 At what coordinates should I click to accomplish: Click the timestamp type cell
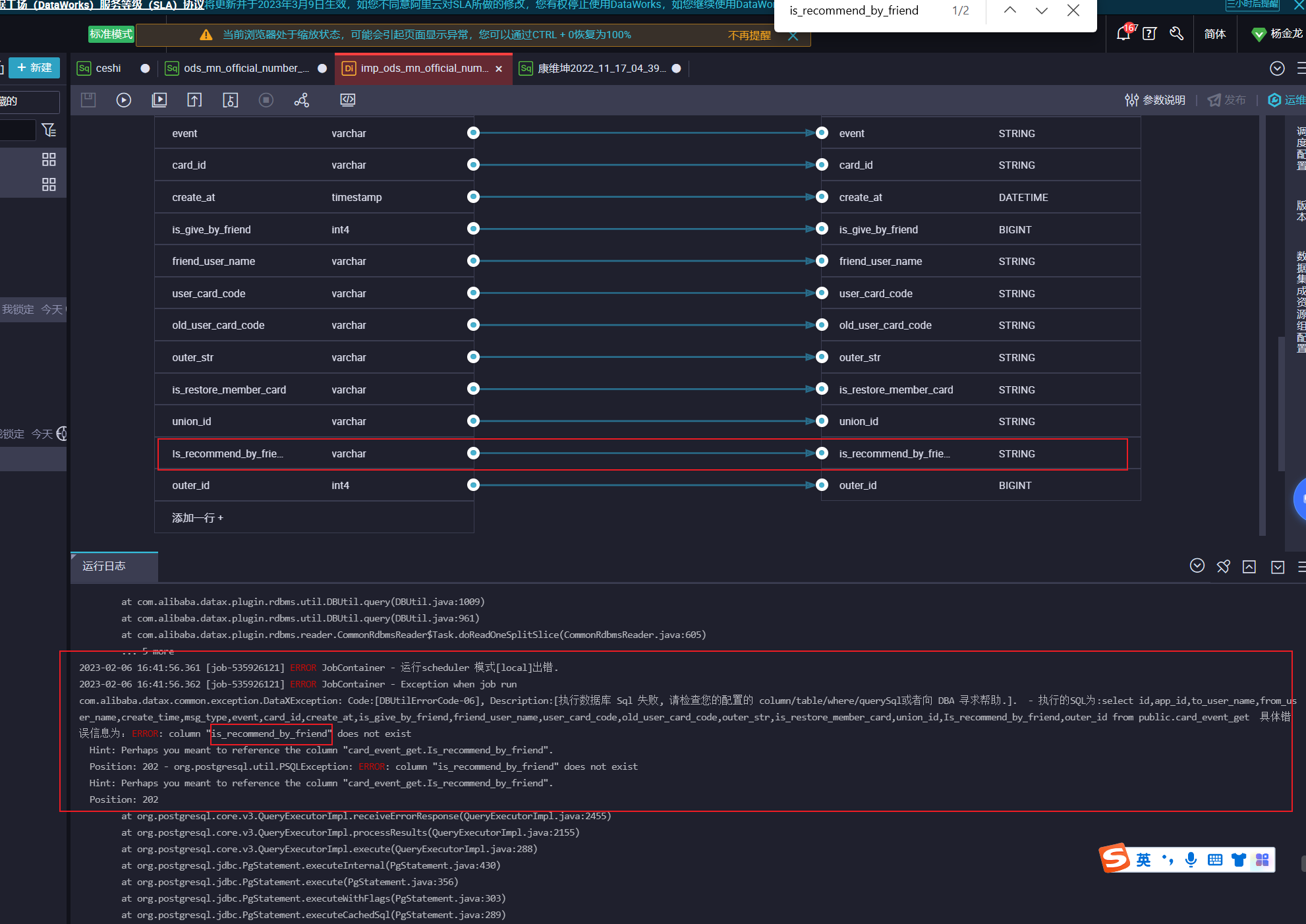point(356,197)
